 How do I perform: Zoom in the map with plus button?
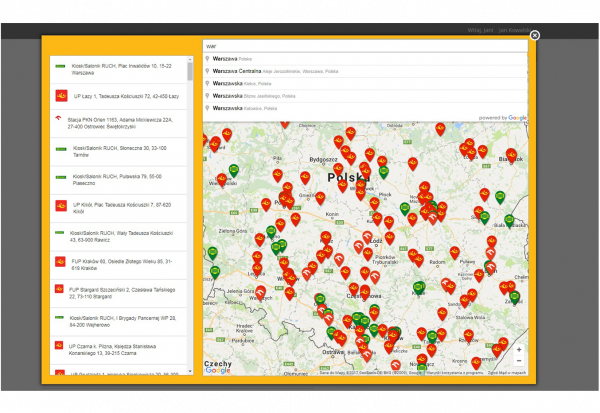point(518,349)
